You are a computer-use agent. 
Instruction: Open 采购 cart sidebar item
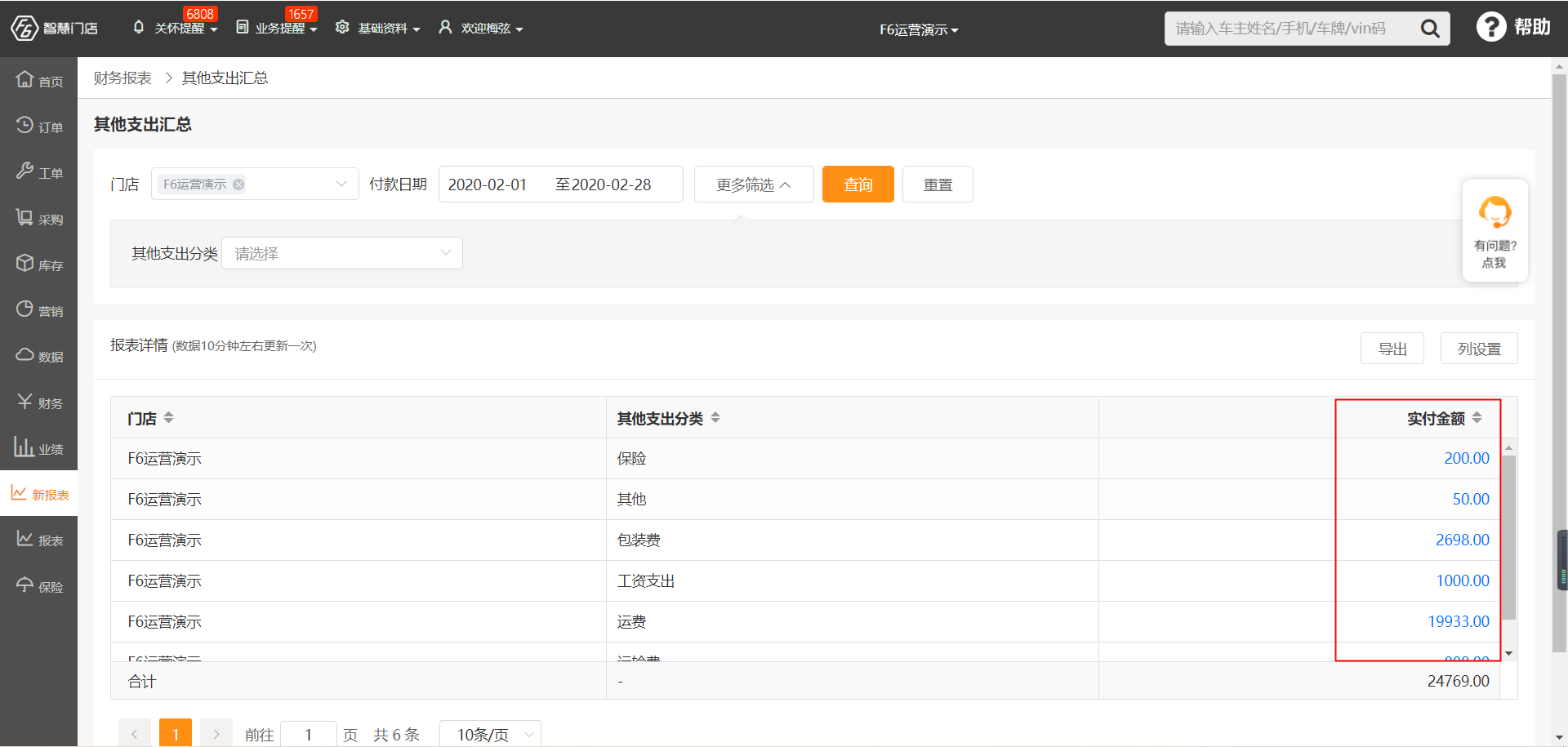tap(39, 218)
